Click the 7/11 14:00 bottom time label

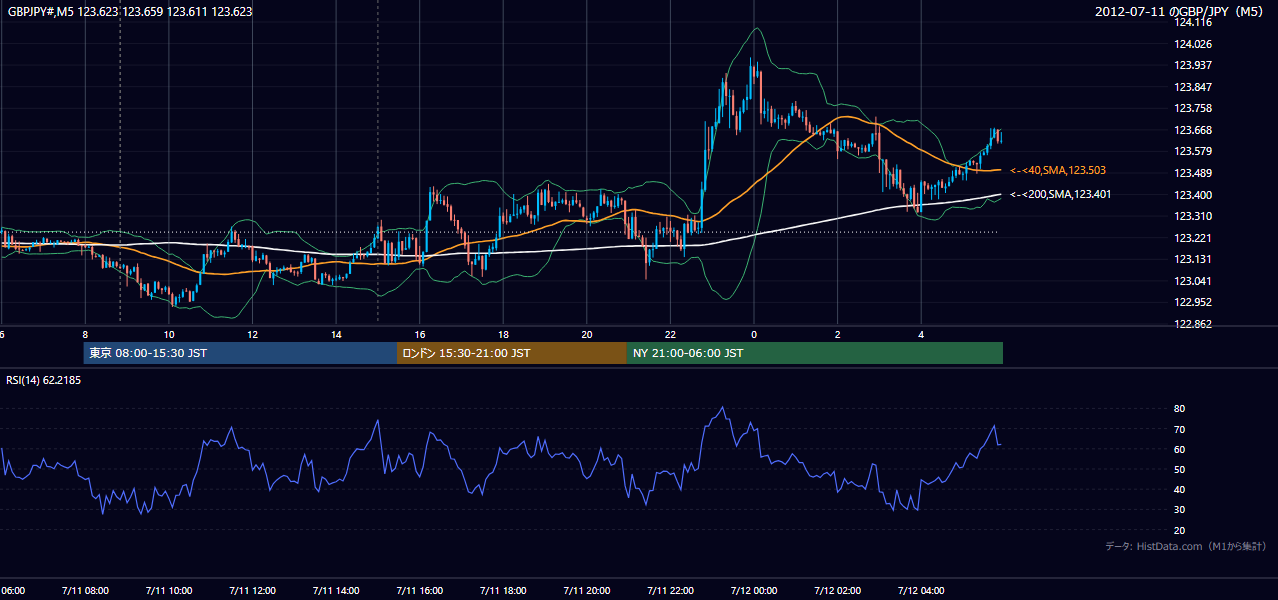point(335,590)
